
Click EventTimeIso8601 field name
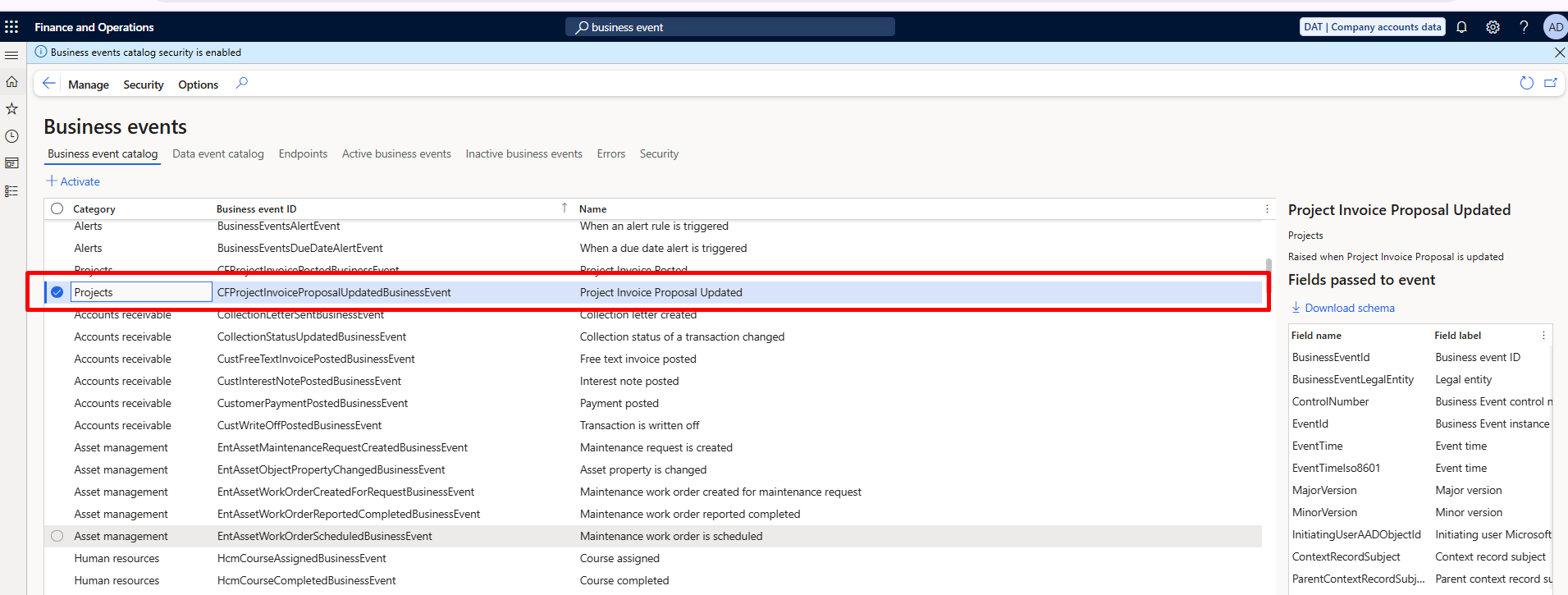click(x=1337, y=468)
